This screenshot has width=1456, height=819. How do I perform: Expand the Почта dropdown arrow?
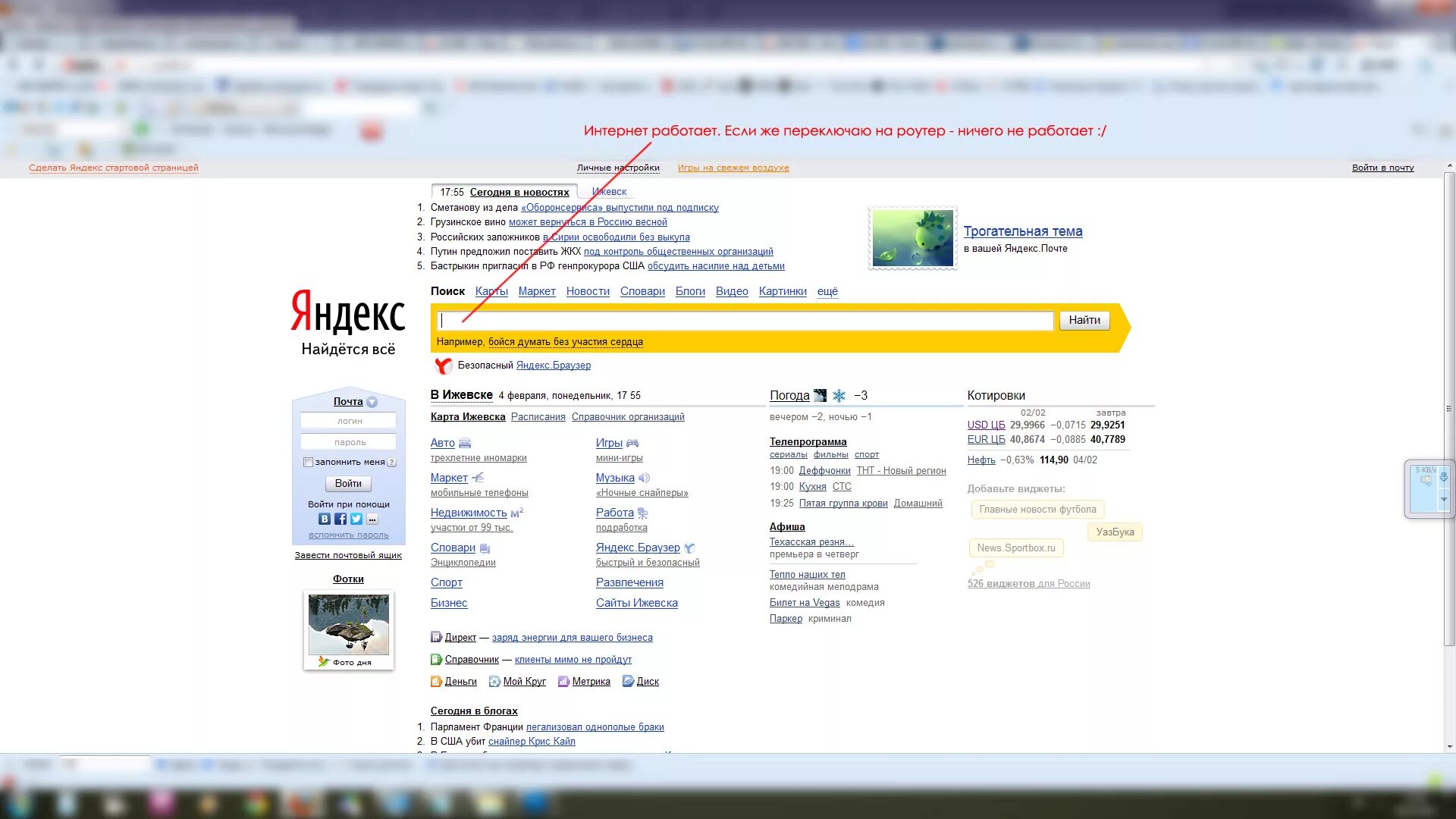(372, 403)
